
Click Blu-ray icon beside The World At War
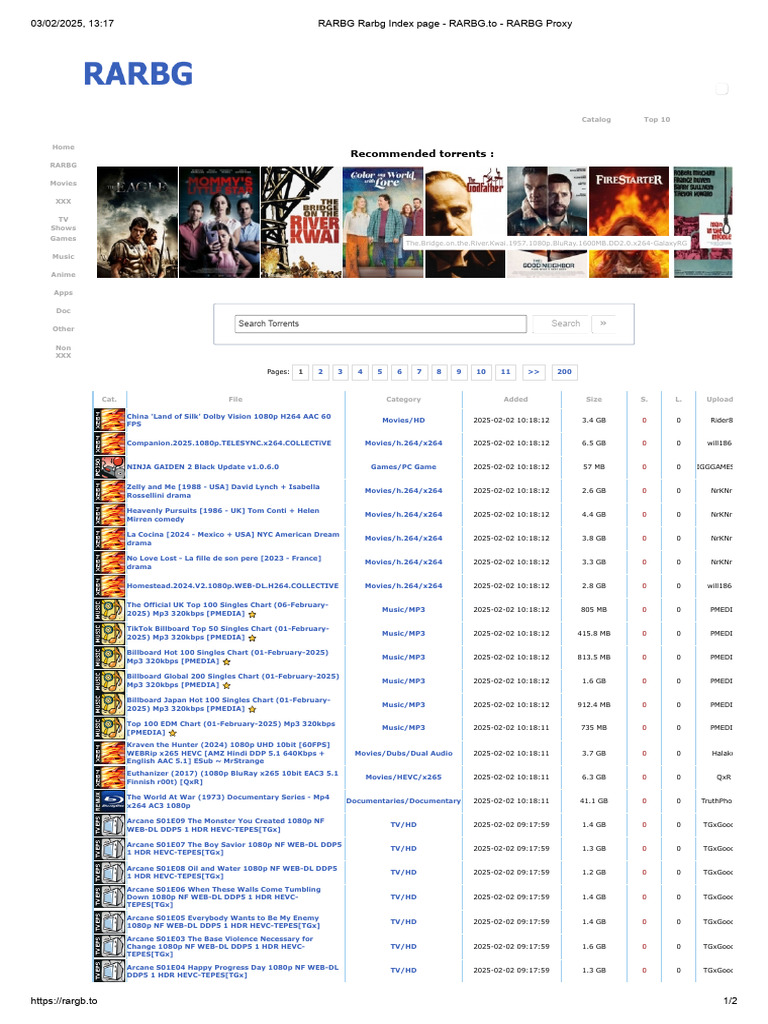tap(109, 801)
